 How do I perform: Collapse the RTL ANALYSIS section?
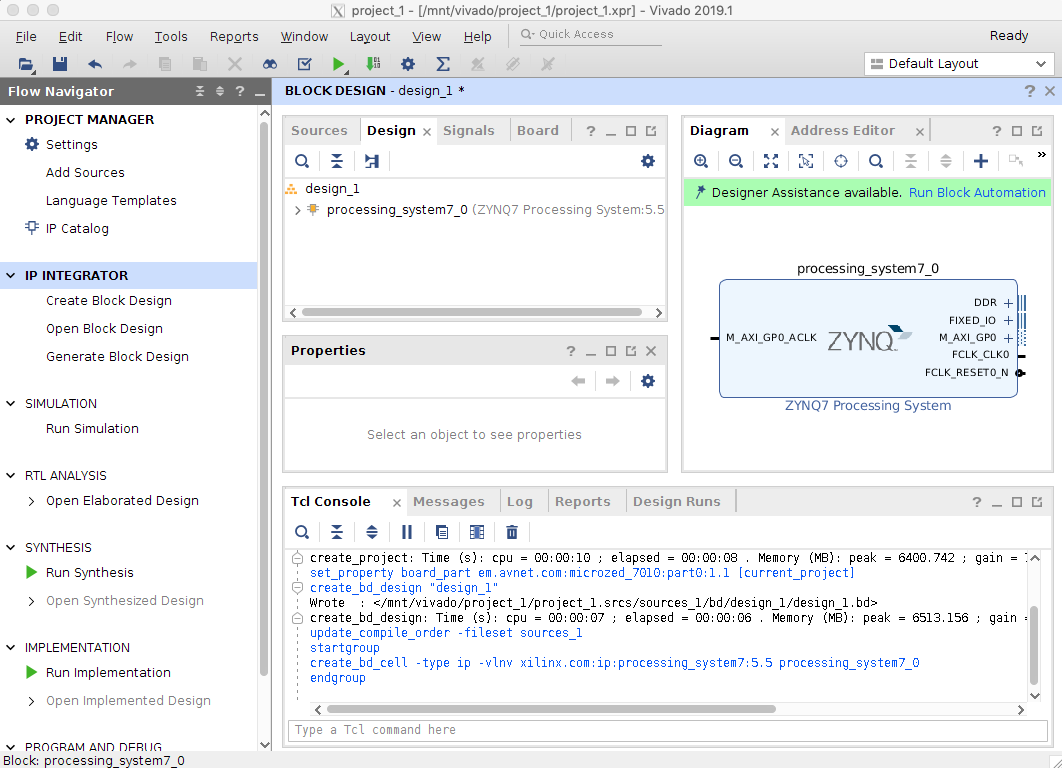point(11,475)
